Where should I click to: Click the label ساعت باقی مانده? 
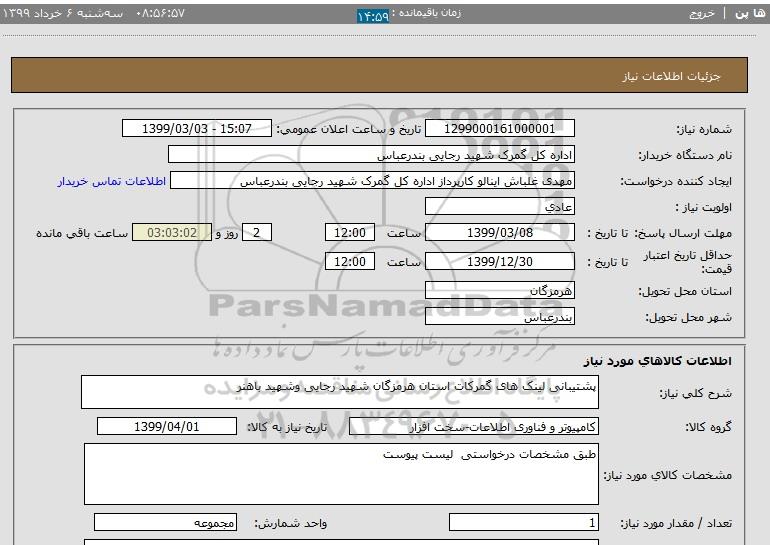(82, 233)
